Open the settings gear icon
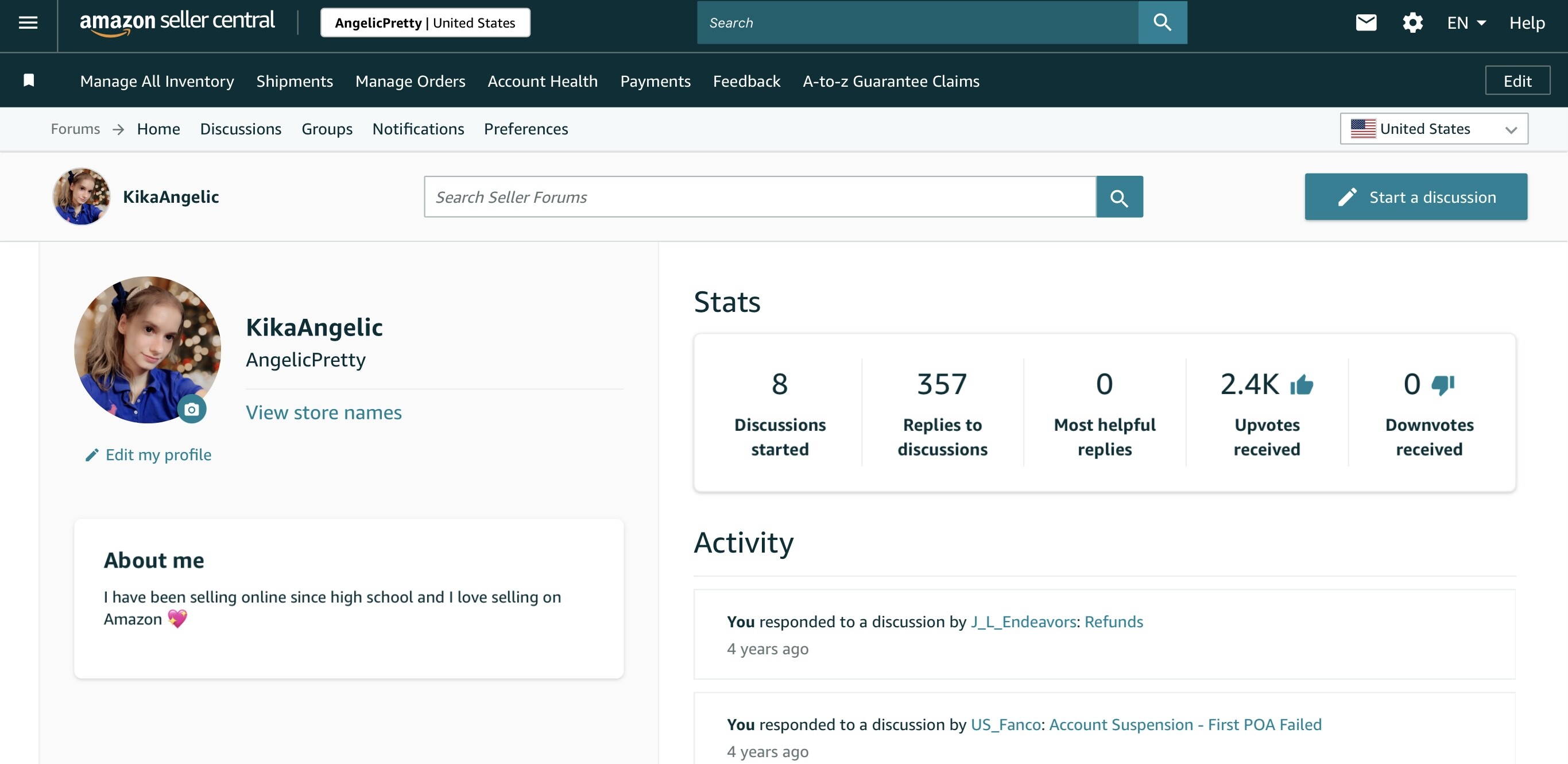The image size is (1568, 764). 1412,22
